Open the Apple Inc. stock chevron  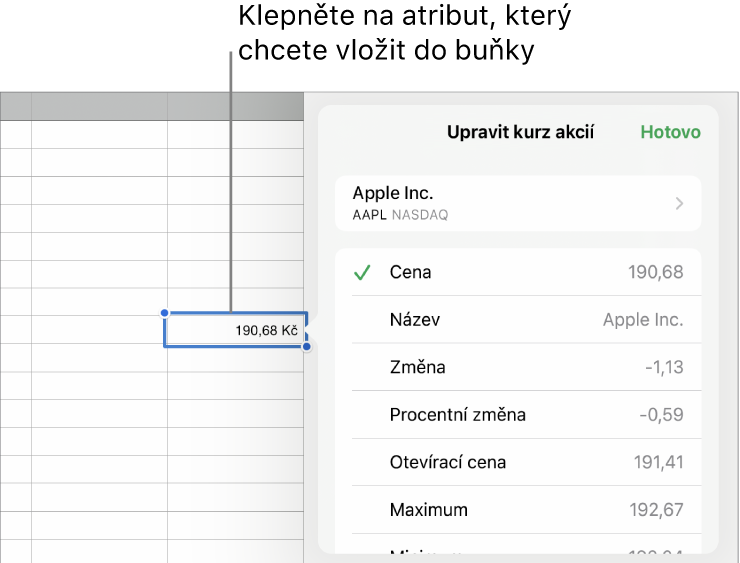pyautogui.click(x=679, y=204)
